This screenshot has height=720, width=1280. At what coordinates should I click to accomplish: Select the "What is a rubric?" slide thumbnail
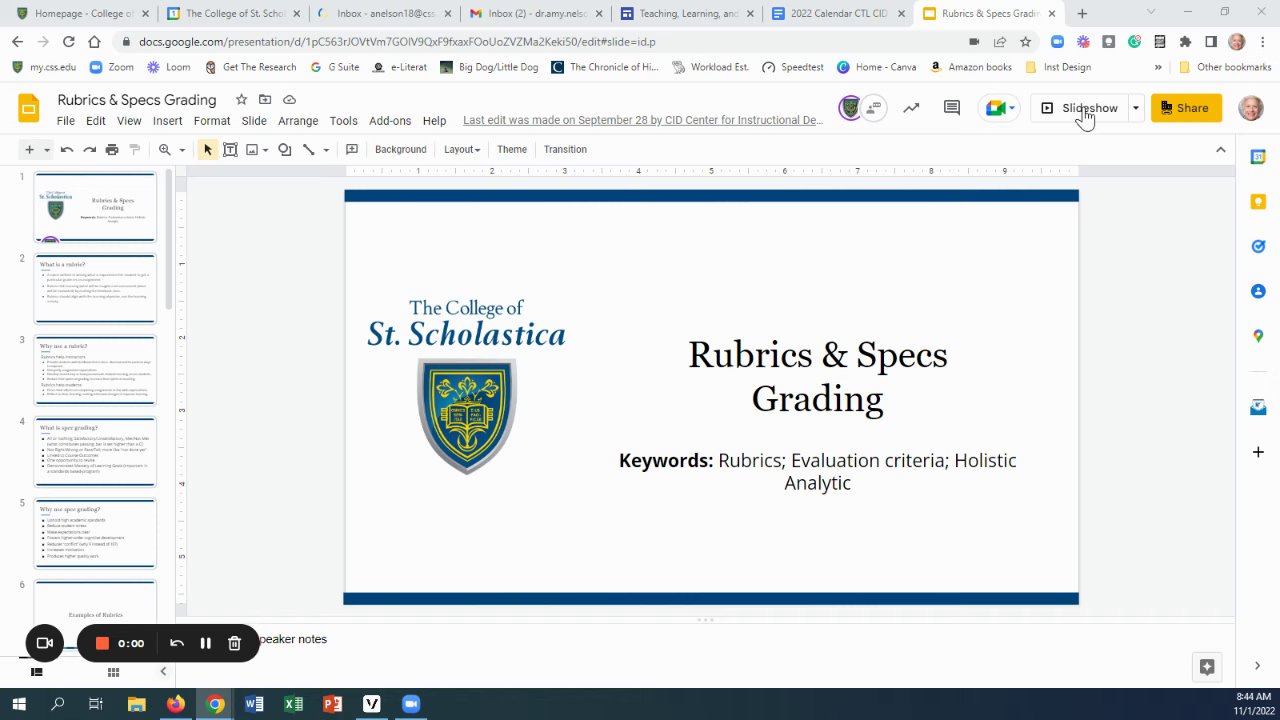(x=96, y=288)
